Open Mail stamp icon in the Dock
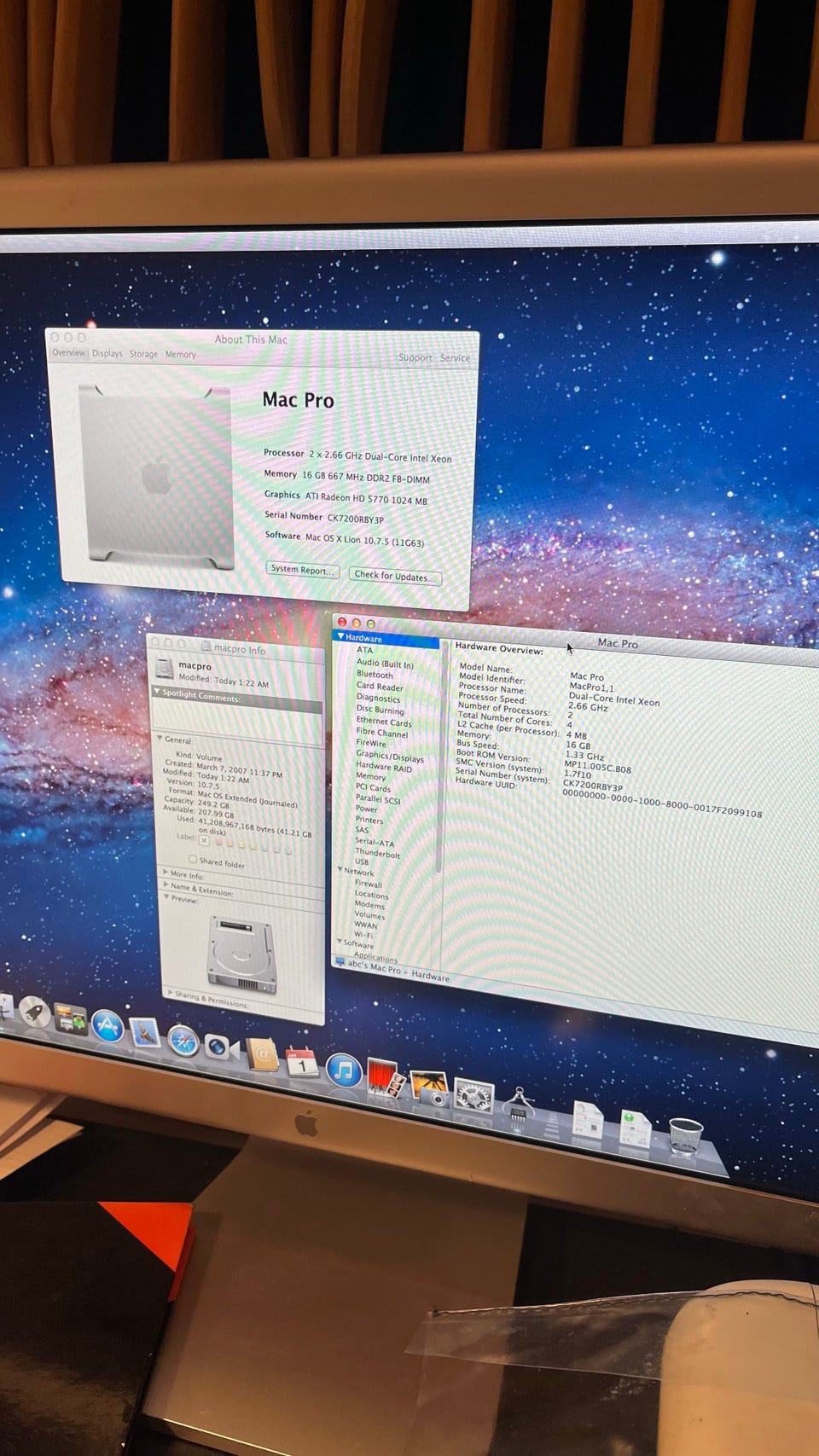Image resolution: width=819 pixels, height=1456 pixels. click(x=145, y=1032)
